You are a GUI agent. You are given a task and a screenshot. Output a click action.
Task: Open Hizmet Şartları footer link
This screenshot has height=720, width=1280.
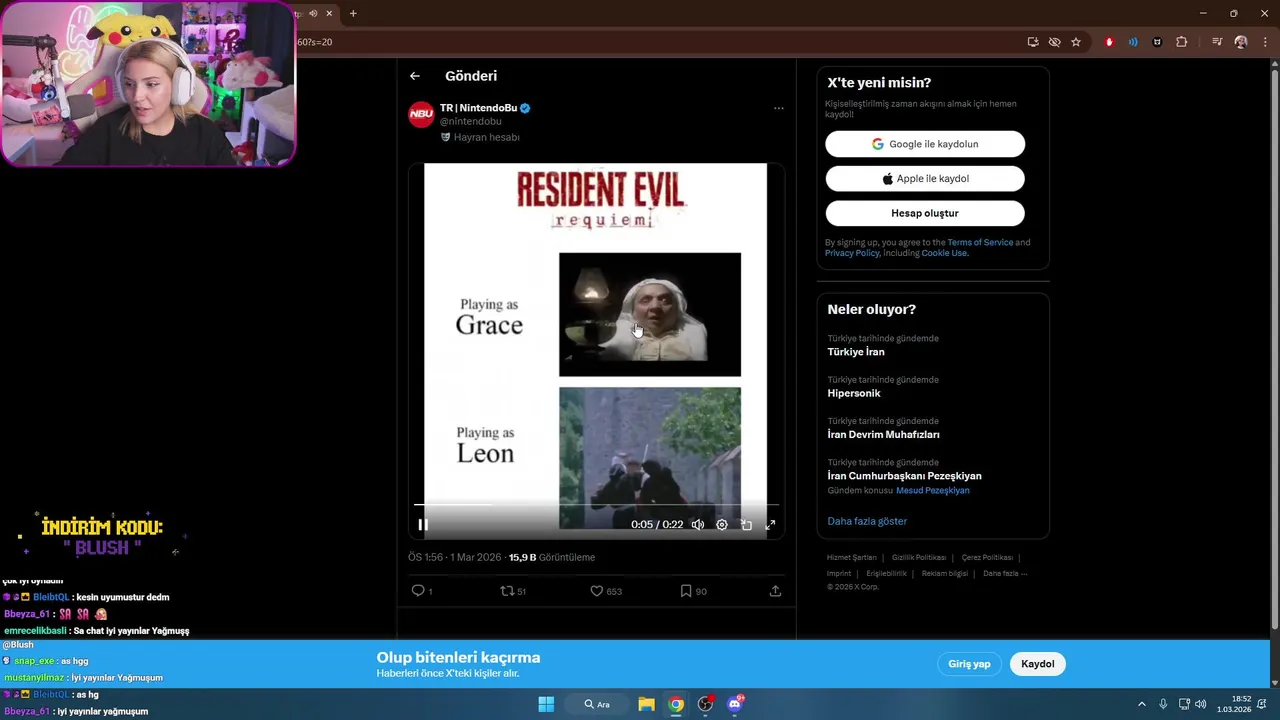tap(851, 557)
